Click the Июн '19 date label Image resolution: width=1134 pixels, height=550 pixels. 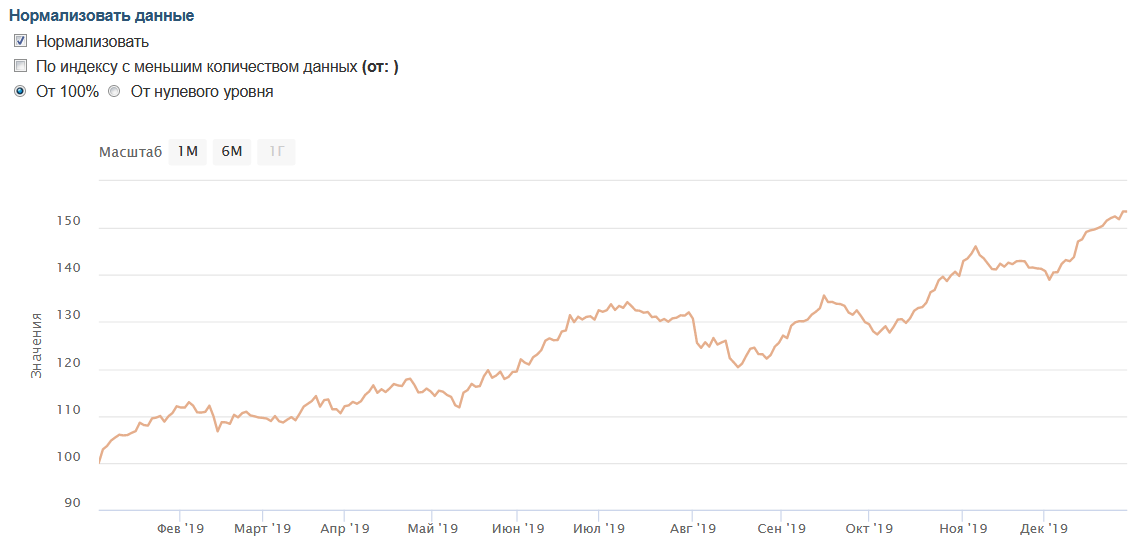click(x=519, y=529)
